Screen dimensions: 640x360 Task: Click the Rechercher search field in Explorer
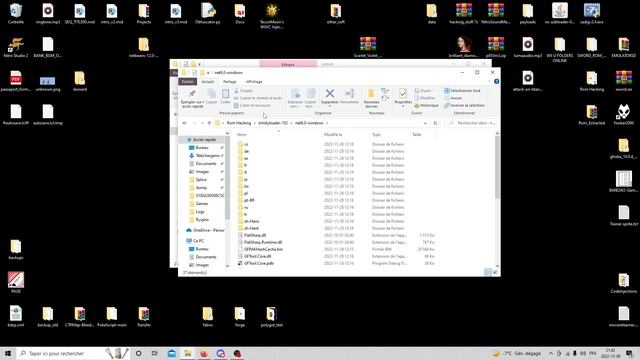(472, 123)
